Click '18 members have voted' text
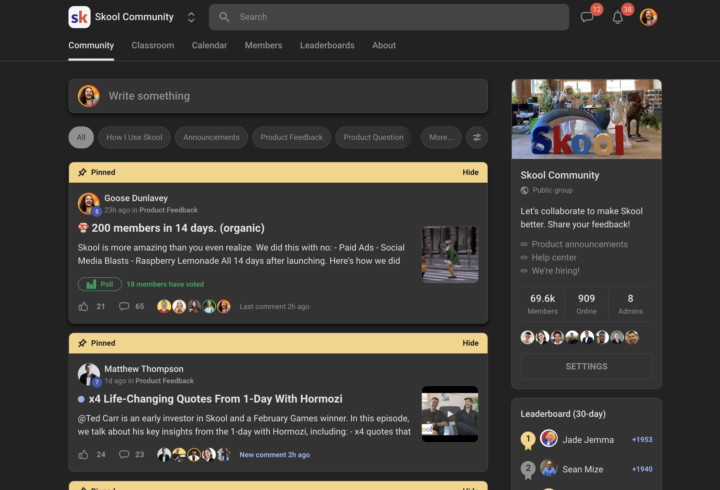 [x=165, y=284]
